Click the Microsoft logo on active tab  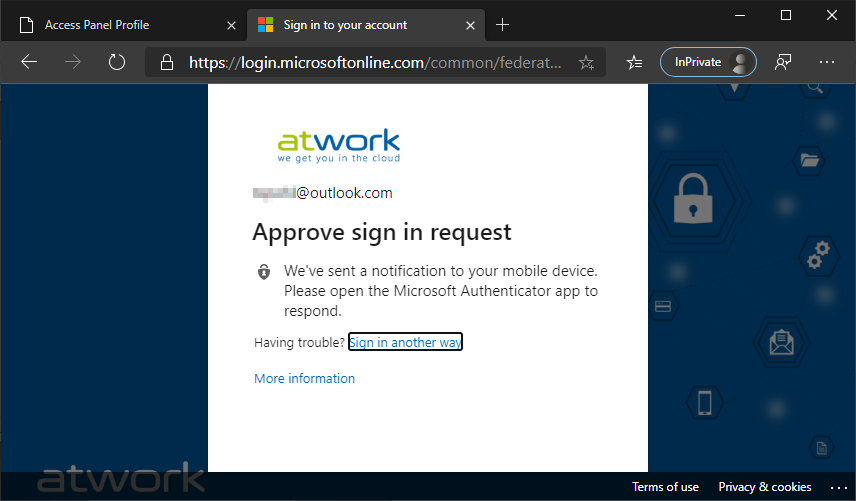(x=265, y=25)
